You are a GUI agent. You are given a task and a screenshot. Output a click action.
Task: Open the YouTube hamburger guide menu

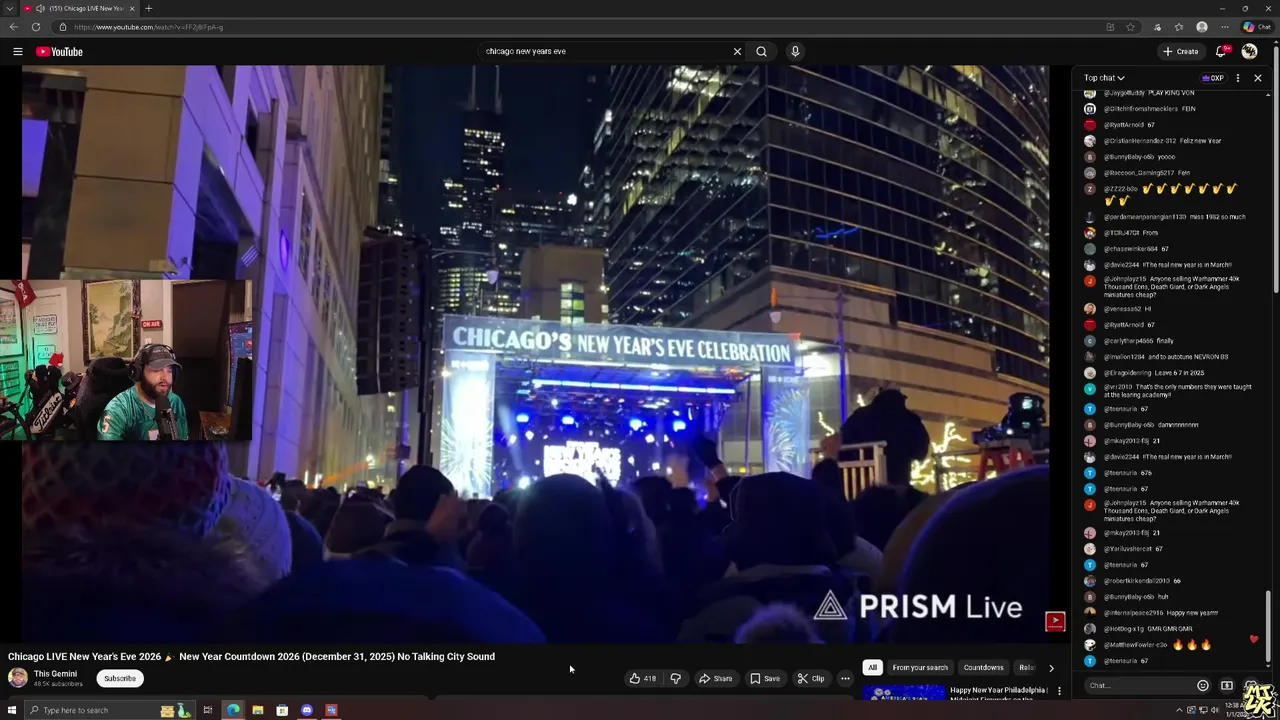17,51
